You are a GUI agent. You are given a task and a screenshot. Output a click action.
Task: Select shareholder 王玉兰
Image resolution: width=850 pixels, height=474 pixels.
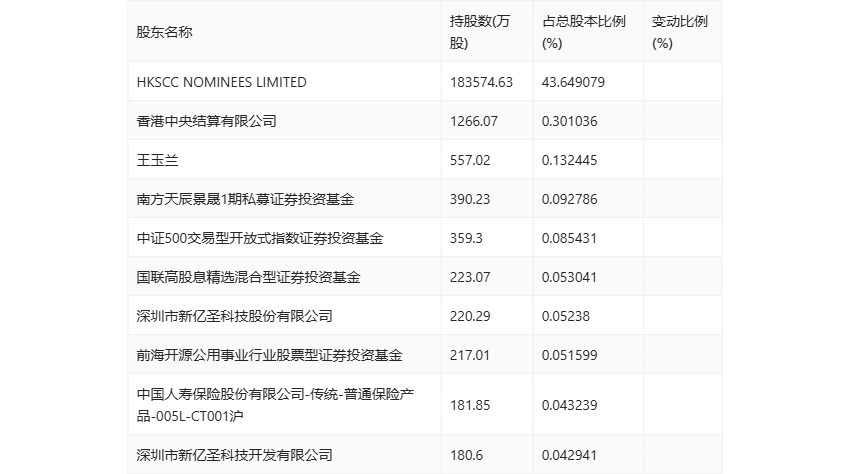tap(157, 160)
